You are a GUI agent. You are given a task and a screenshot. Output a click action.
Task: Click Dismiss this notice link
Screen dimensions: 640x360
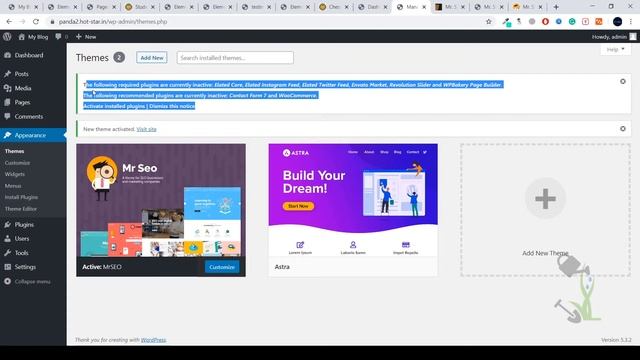pos(172,106)
